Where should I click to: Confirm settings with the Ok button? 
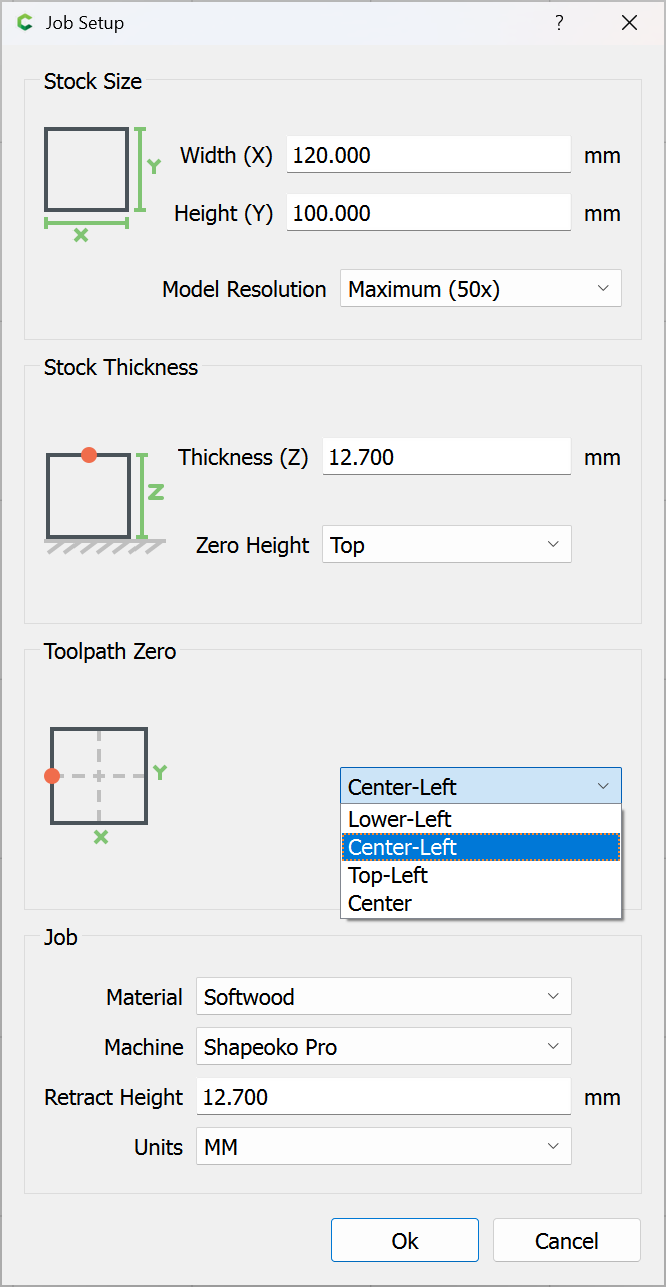pyautogui.click(x=405, y=1241)
